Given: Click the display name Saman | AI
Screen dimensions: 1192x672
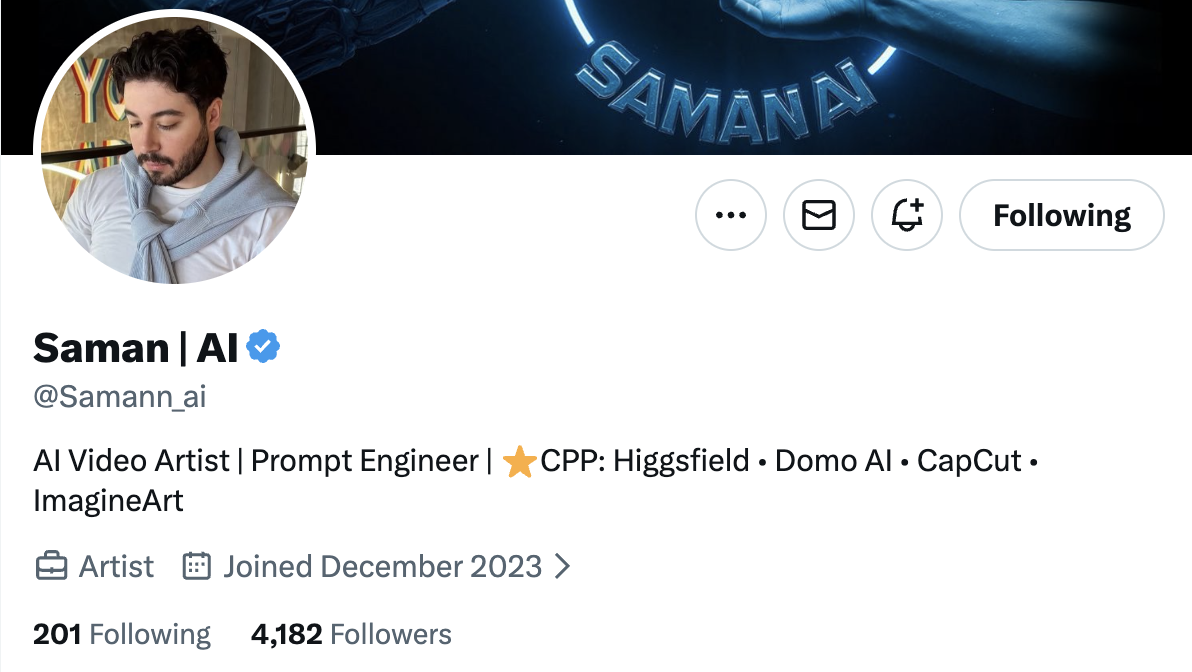Looking at the screenshot, I should 136,348.
